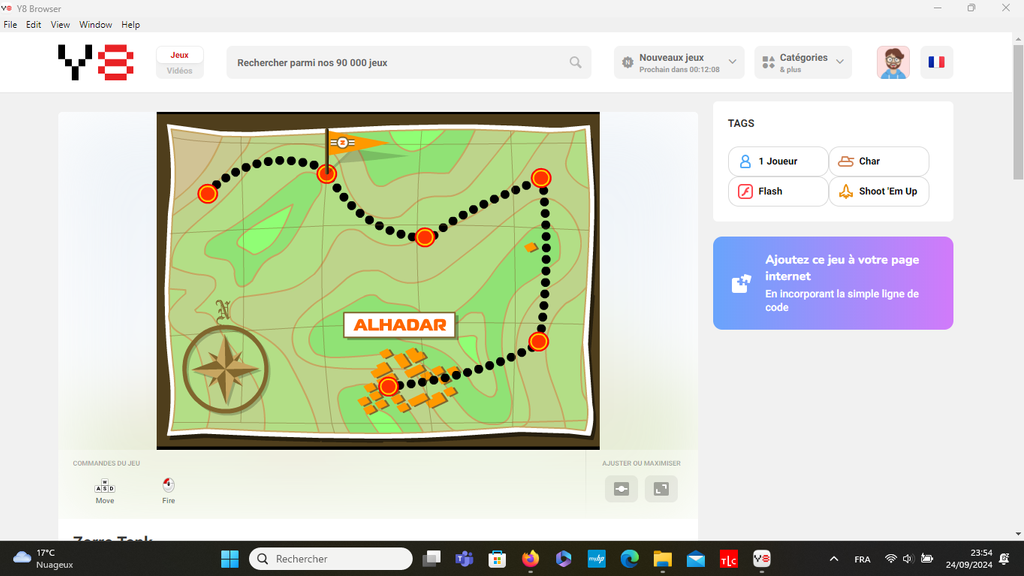
Task: Click the battery tray icon
Action: (927, 559)
